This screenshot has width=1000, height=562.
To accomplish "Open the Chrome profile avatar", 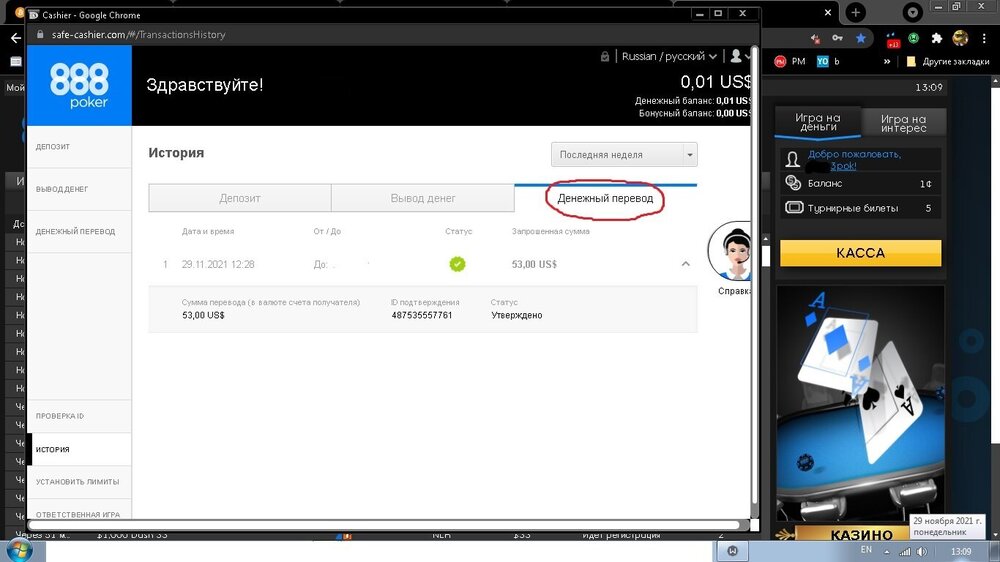I will (x=960, y=38).
